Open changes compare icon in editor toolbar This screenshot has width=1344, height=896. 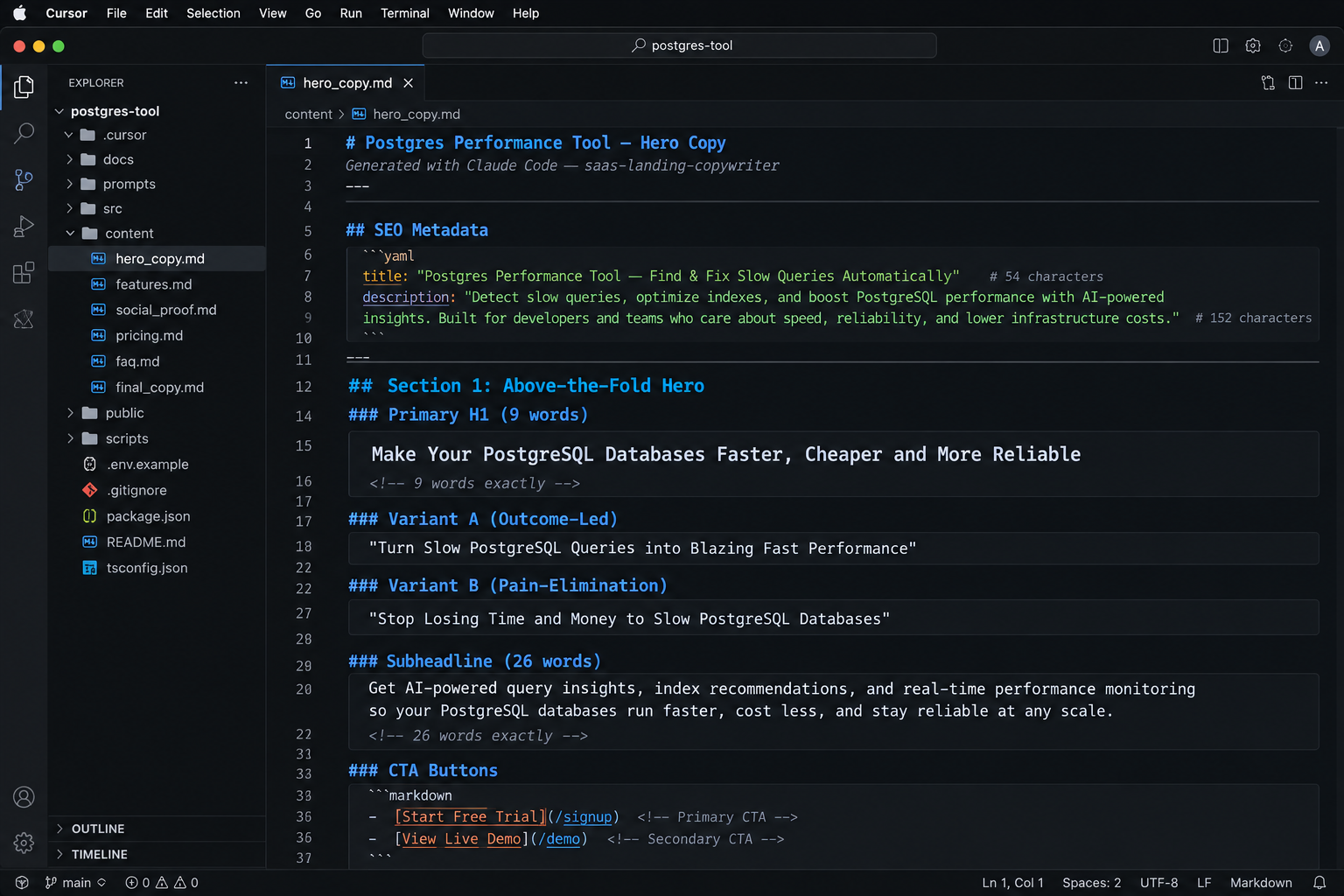point(1268,83)
